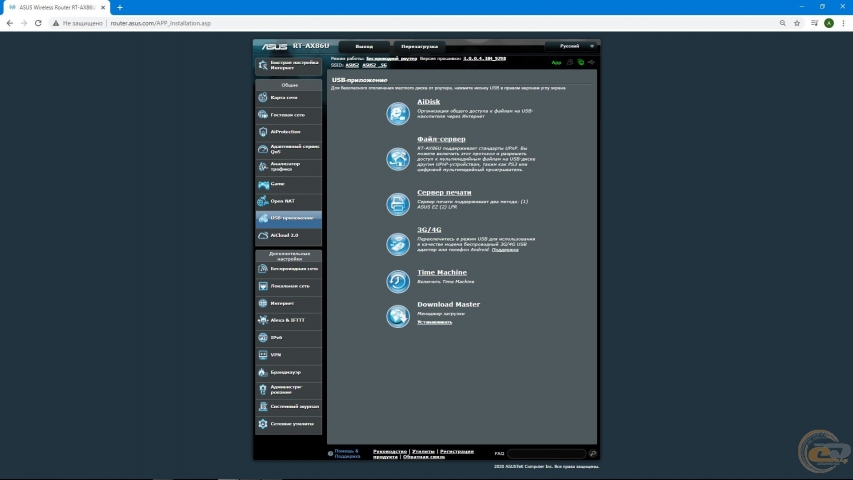Open the Time Machine title link
Screen dimensions: 853x480
[x=442, y=273]
